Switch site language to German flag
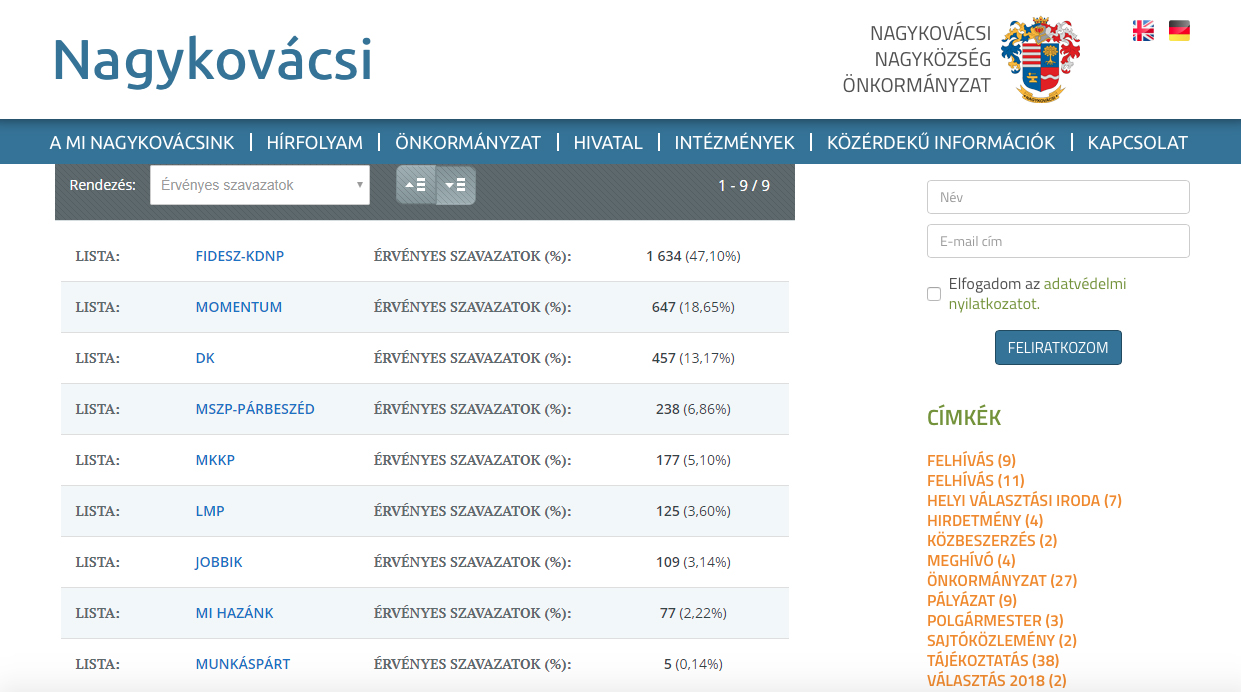The width and height of the screenshot is (1241, 692). pyautogui.click(x=1179, y=31)
